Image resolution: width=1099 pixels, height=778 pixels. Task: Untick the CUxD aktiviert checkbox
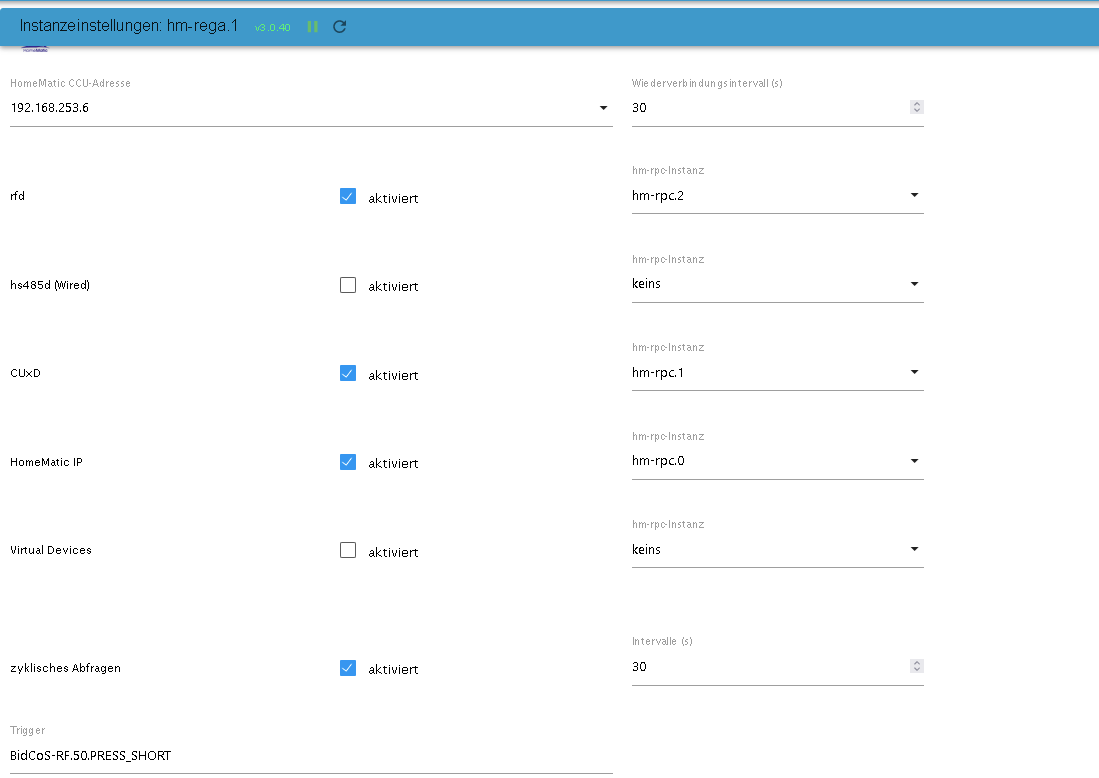click(x=348, y=374)
